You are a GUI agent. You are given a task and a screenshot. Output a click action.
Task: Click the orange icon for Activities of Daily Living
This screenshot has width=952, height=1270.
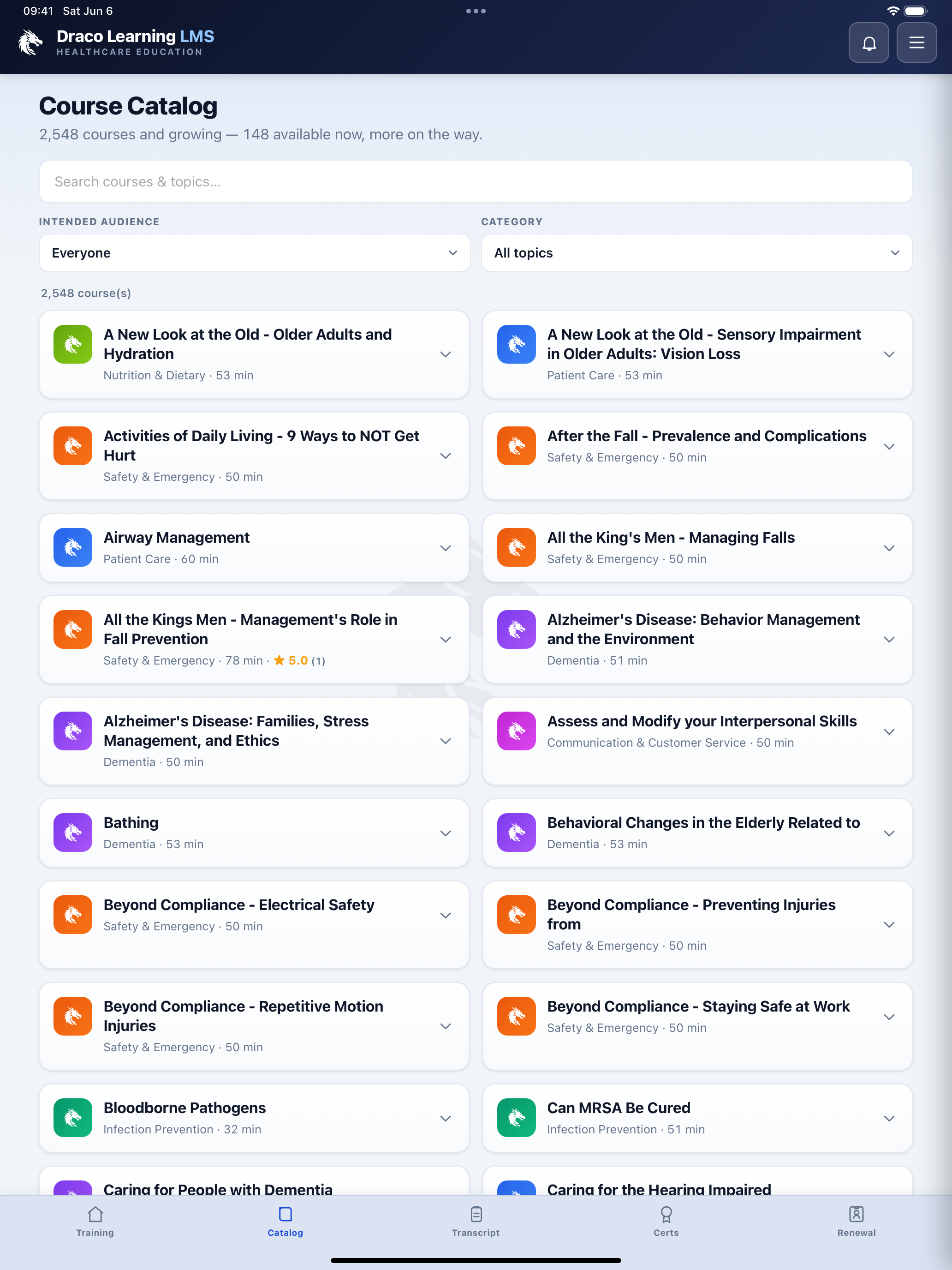[x=73, y=446]
